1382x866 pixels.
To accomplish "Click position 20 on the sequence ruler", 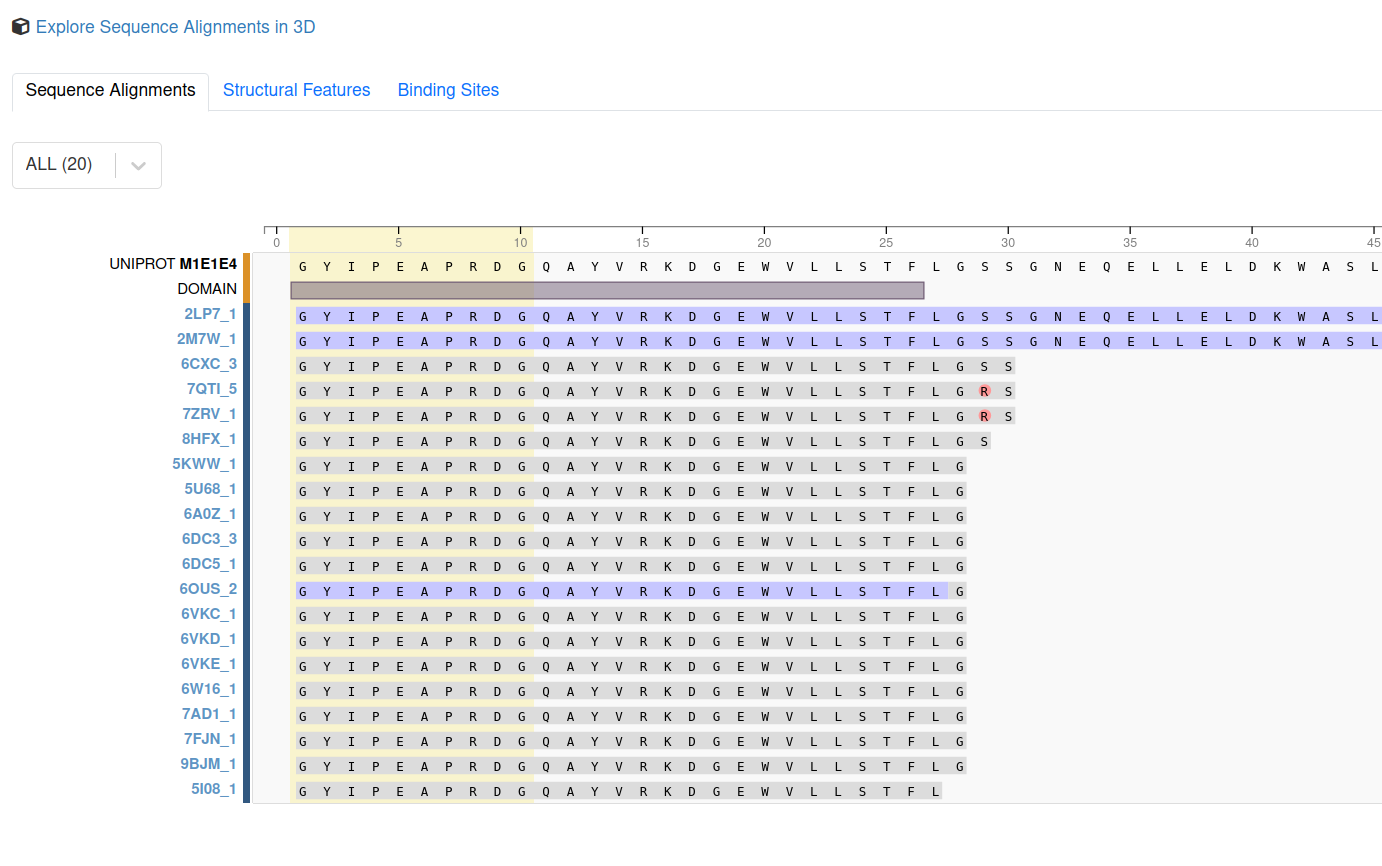I will coord(764,242).
